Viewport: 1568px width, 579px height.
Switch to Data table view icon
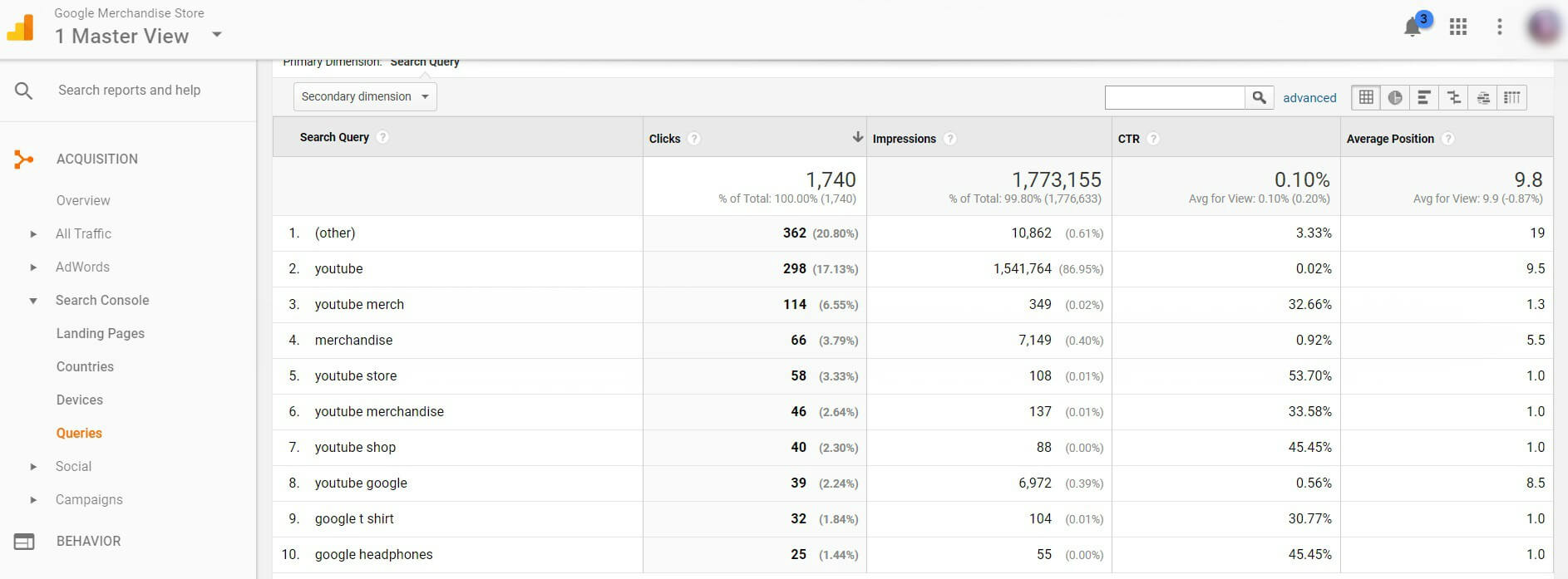[x=1366, y=97]
